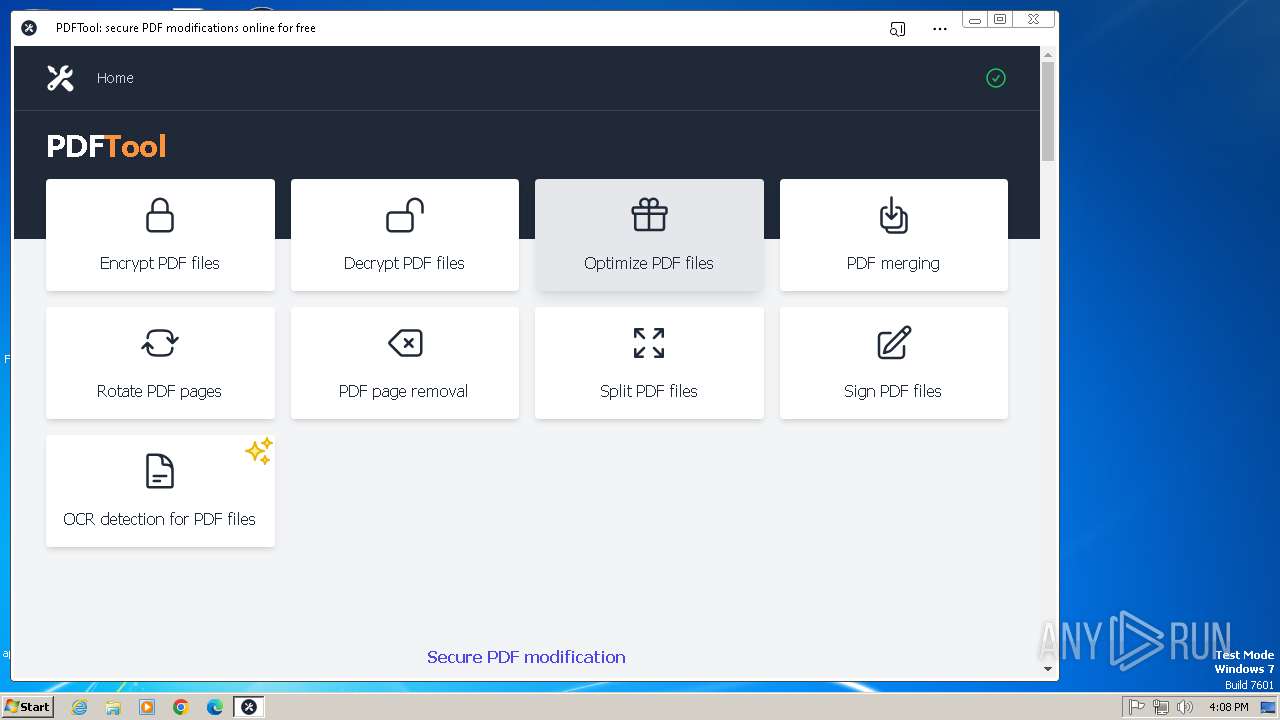Open Encrypt PDF files label
The height and width of the screenshot is (720, 1280).
click(160, 263)
